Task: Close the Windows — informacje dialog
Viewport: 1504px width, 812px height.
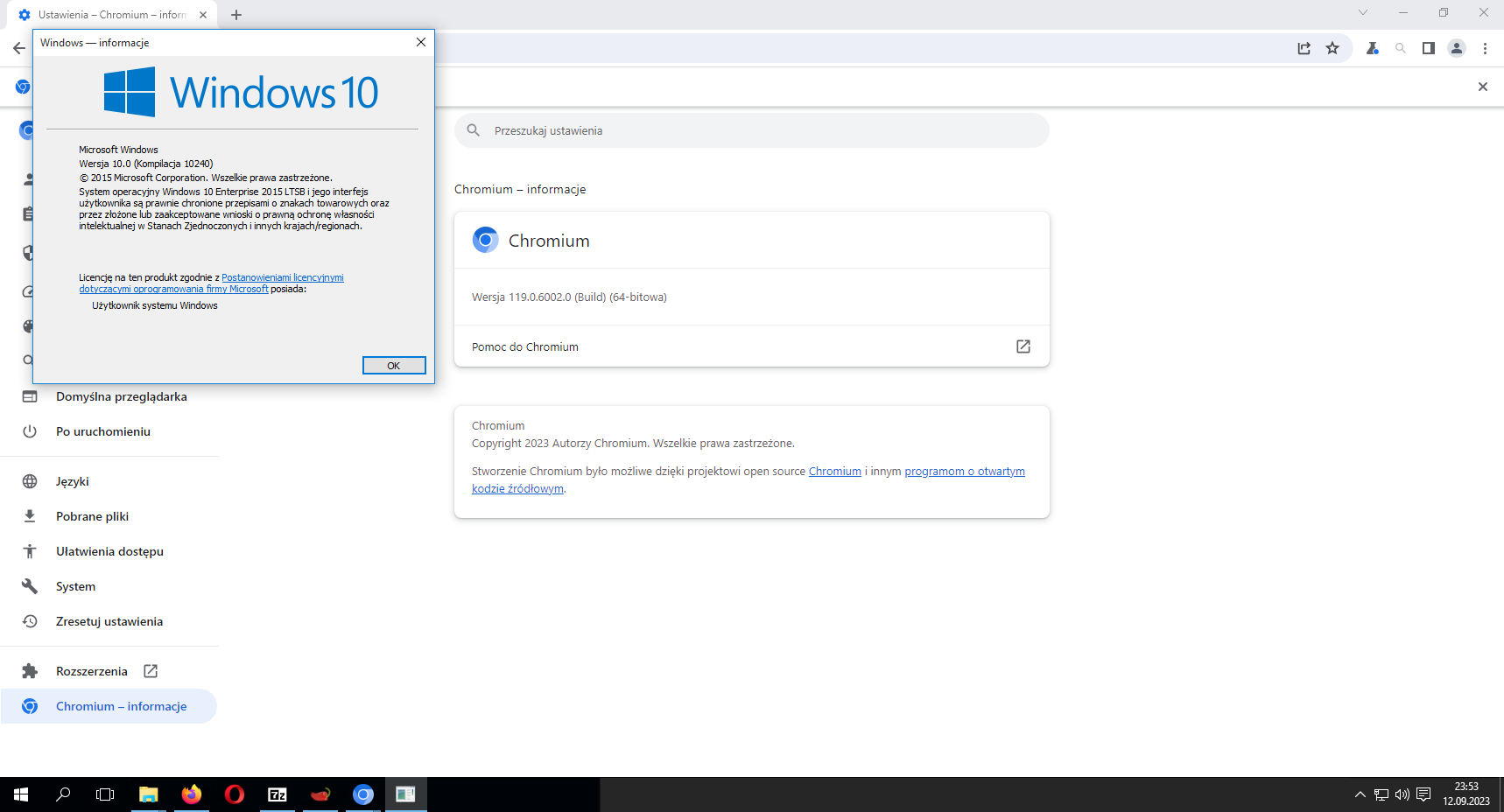Action: [421, 42]
